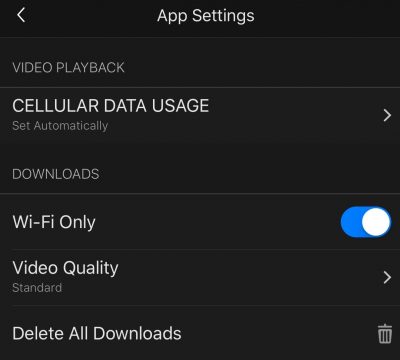Screen dimensions: 400x360
Task: Click the App Settings title
Action: pos(206,16)
